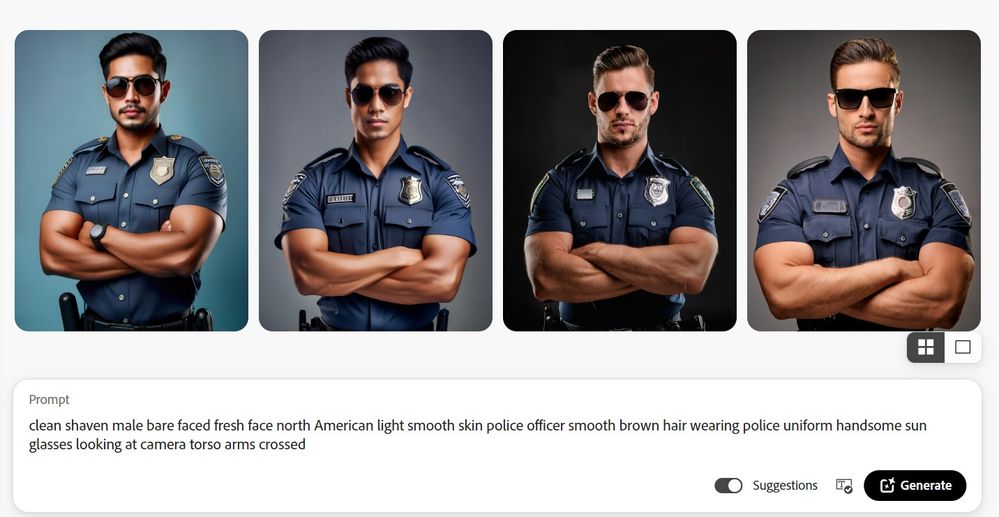Screen dimensions: 999x517
Task: Click the word 'American' in the prompt
Action: [x=343, y=425]
